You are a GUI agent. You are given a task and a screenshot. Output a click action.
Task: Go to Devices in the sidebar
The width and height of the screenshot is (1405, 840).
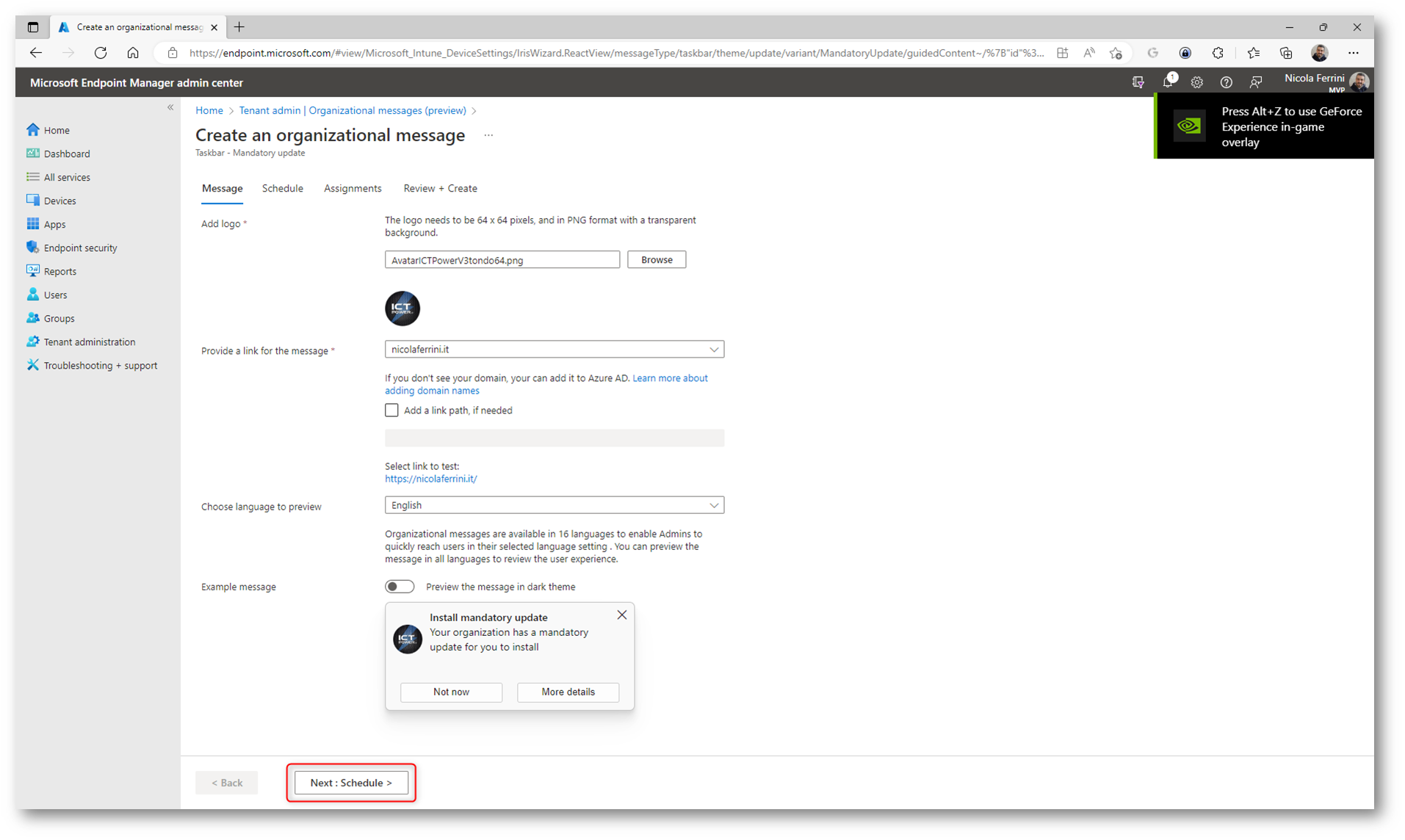(x=51, y=200)
